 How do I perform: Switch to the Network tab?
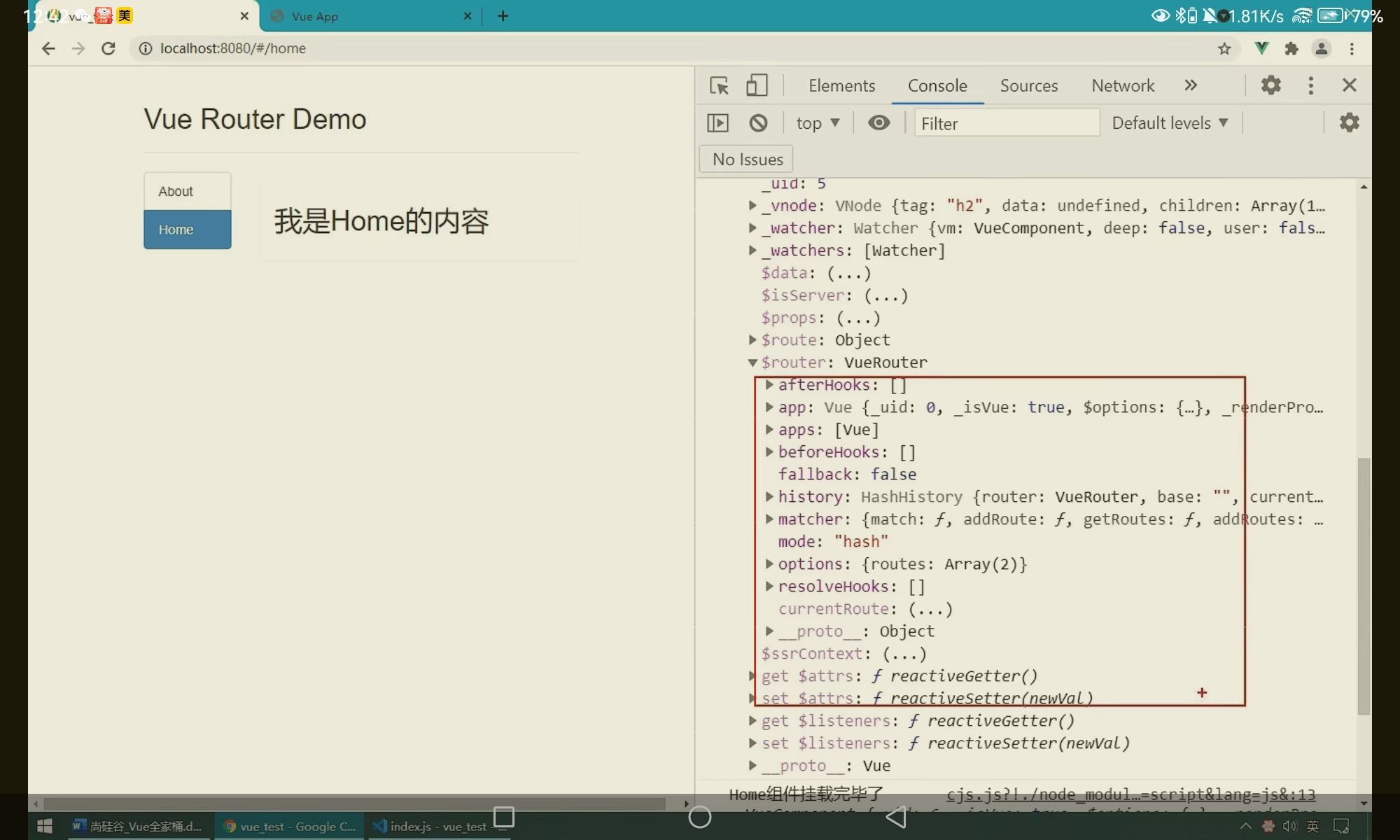point(1122,85)
